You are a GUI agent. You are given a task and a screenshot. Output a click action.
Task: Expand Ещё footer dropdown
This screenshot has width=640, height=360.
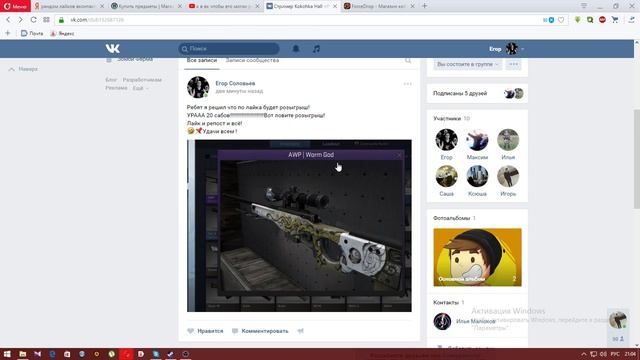pyautogui.click(x=140, y=88)
